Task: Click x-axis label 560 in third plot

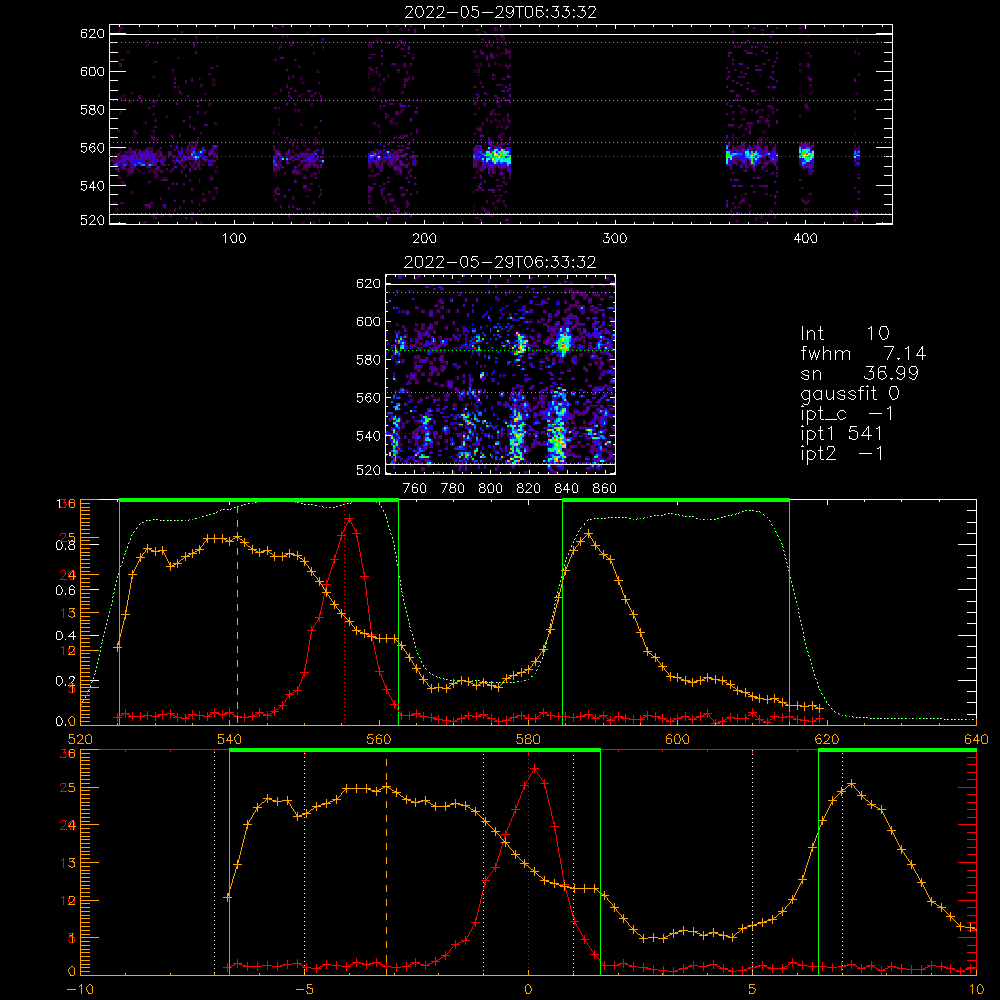Action: (x=379, y=739)
